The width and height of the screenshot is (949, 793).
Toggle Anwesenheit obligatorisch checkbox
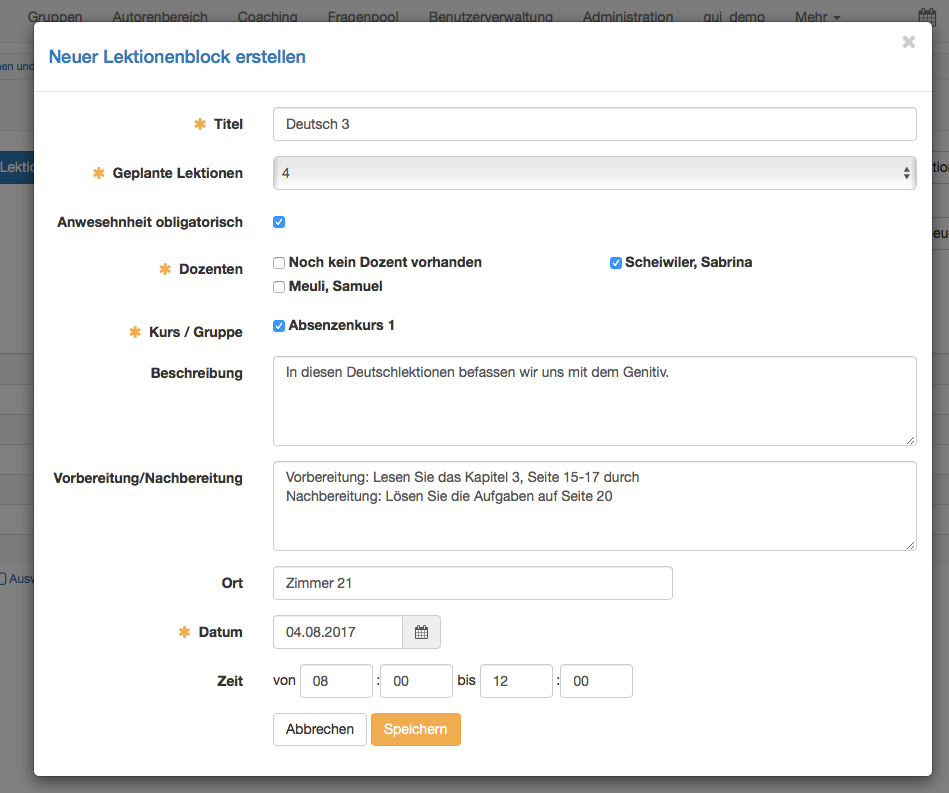[279, 222]
